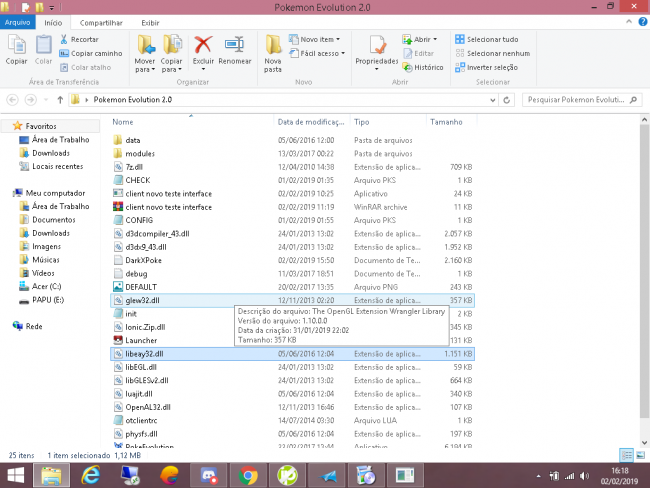Open the Fácil acesso dropdown
The width and height of the screenshot is (650, 488).
point(317,53)
